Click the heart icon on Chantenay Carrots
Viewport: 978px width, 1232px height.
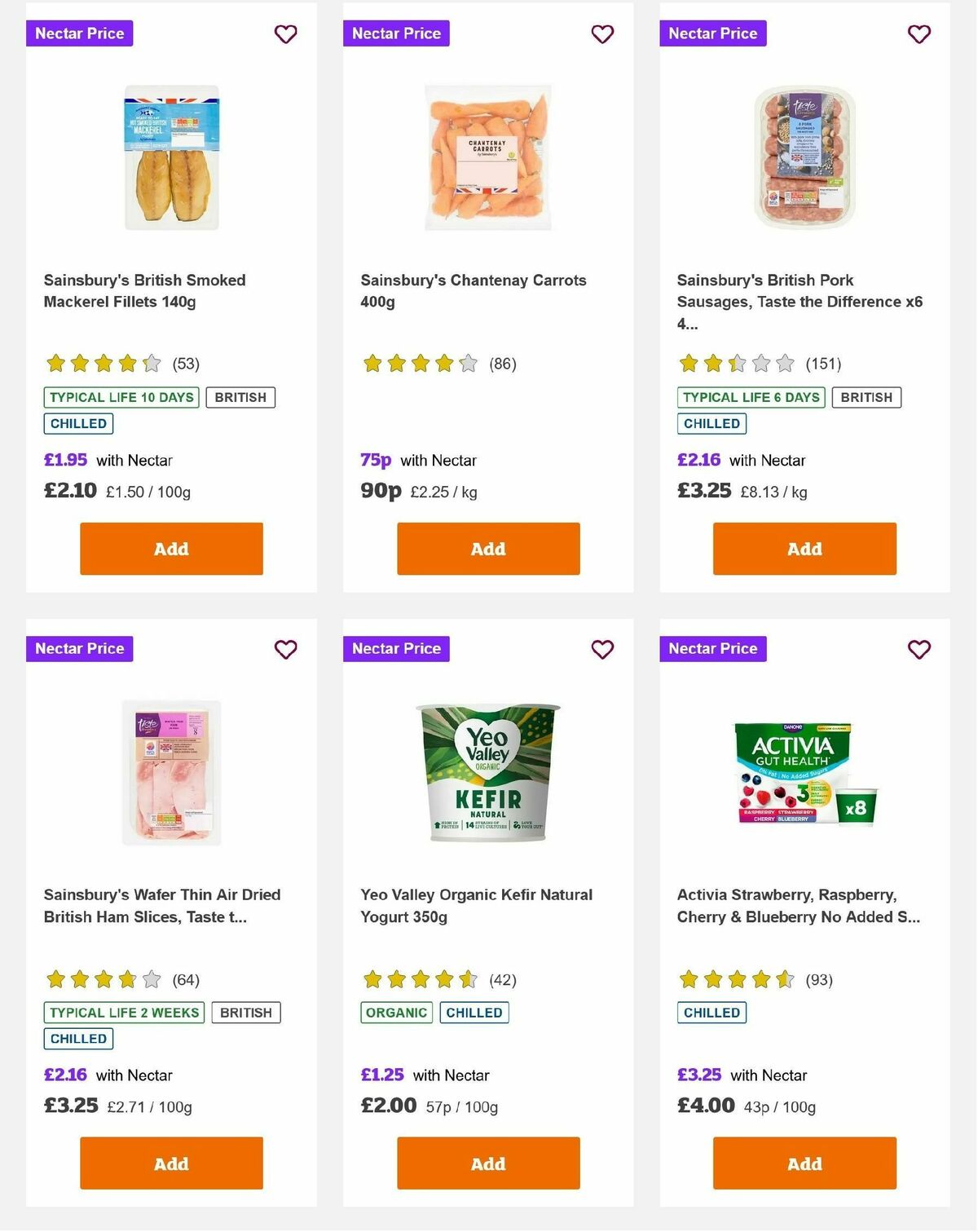[602, 34]
